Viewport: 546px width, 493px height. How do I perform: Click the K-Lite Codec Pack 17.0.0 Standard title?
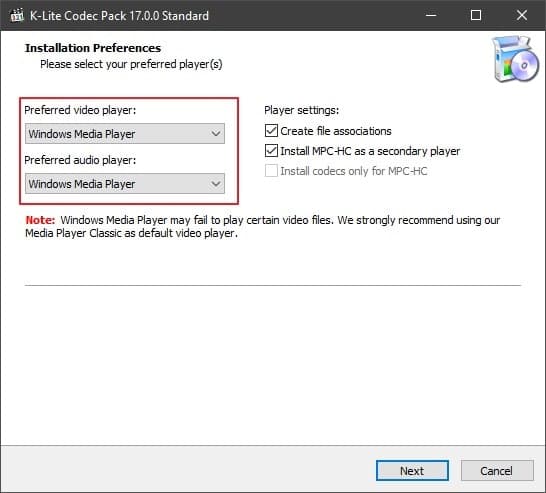tap(119, 16)
